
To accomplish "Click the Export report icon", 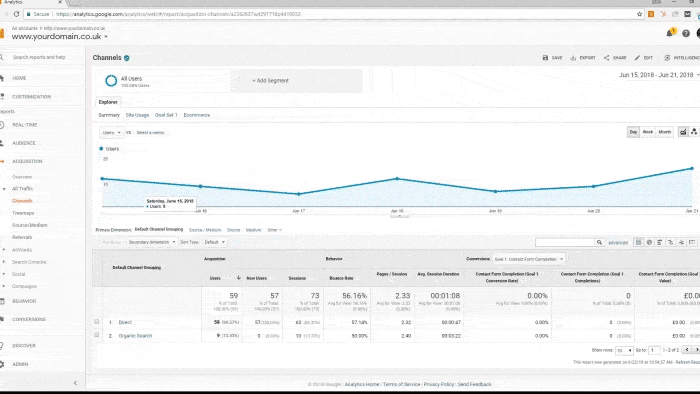I will [573, 58].
